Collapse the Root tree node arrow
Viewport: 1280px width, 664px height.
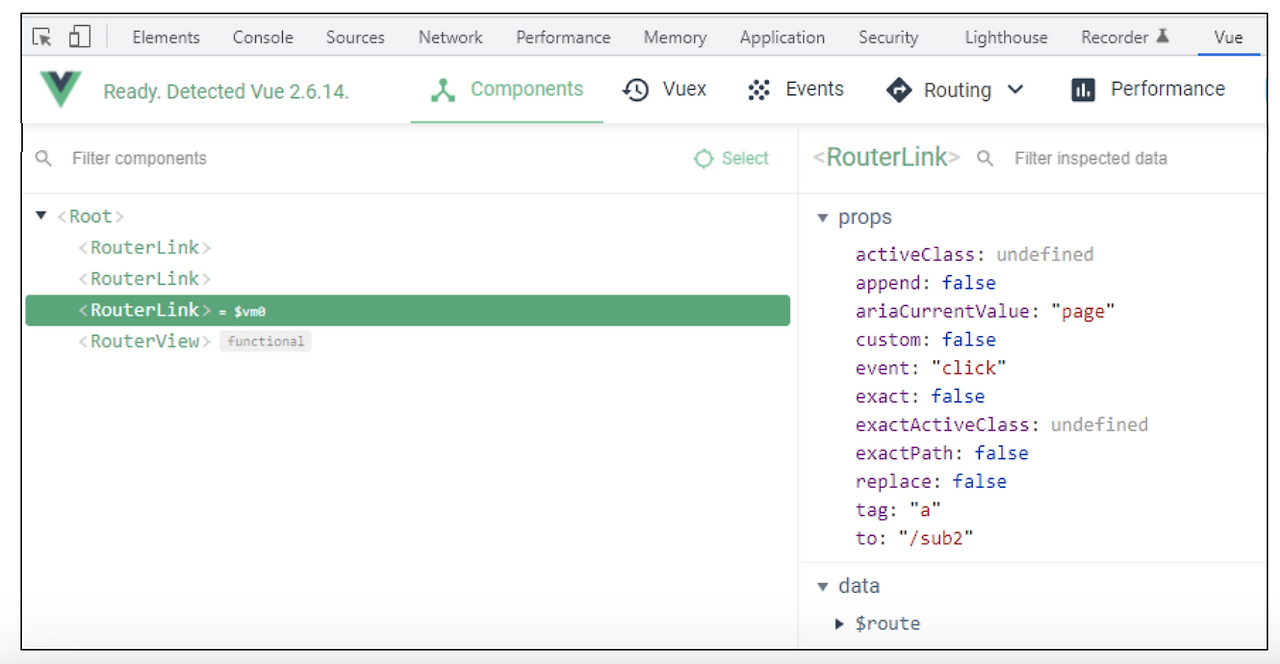pos(41,215)
